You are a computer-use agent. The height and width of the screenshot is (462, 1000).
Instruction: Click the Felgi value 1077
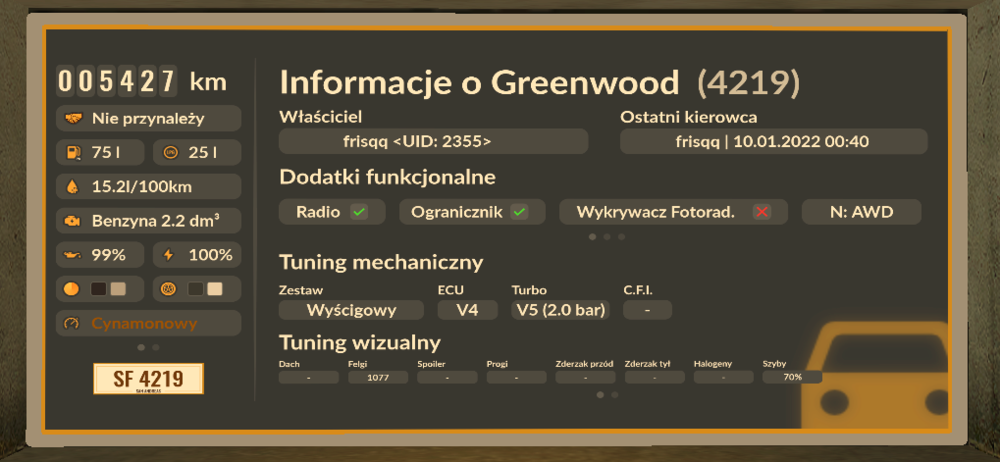point(378,377)
